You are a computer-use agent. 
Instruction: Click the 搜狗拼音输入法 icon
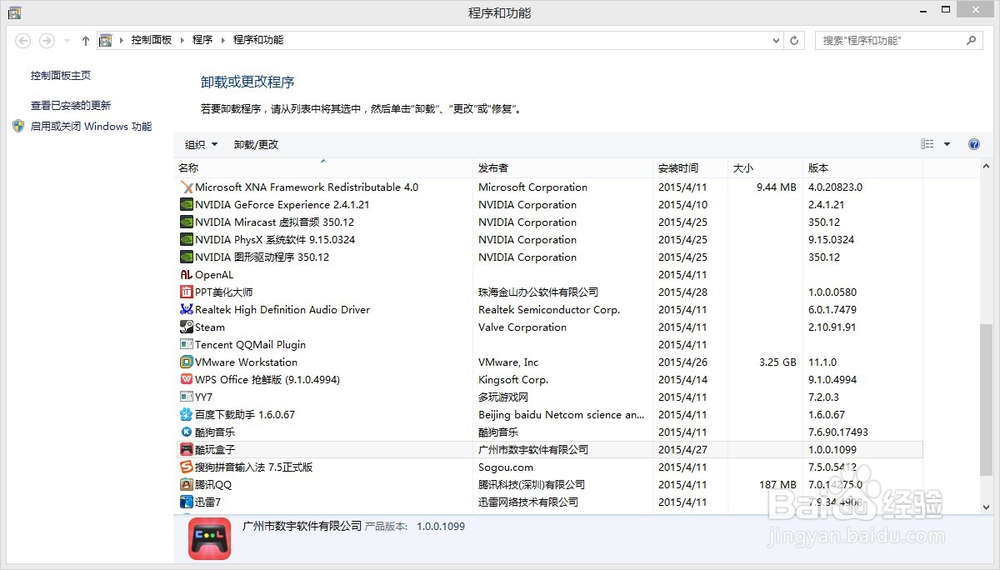(186, 467)
